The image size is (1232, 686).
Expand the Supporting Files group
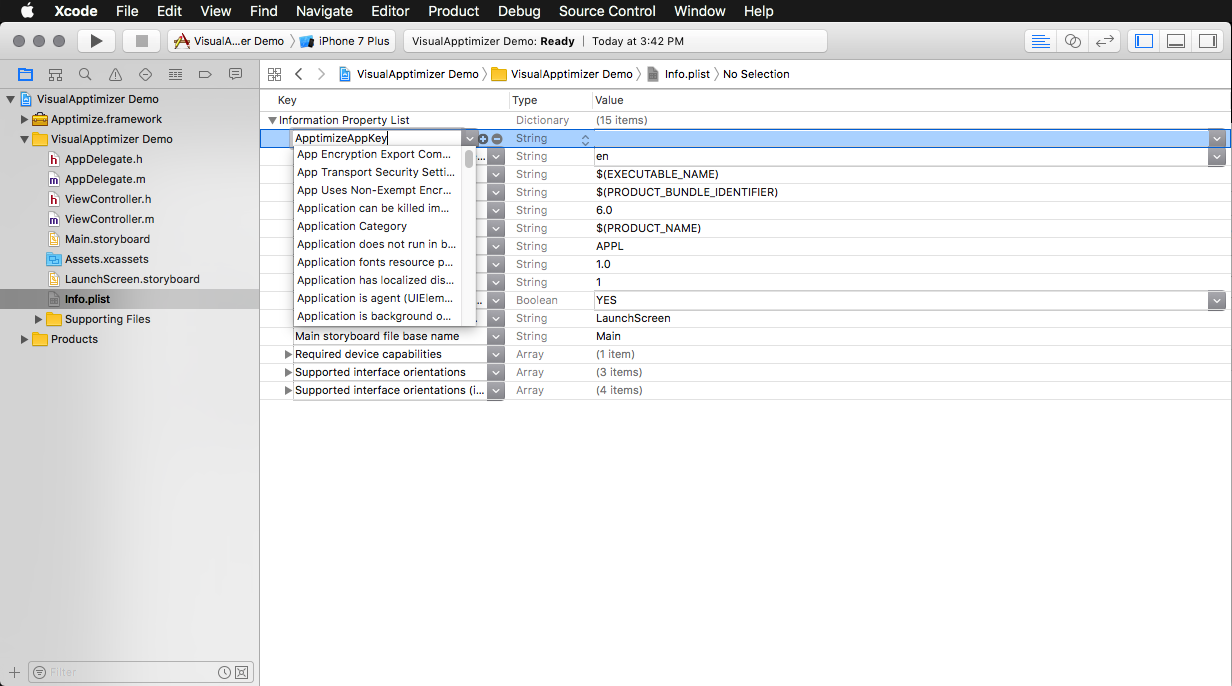point(39,319)
